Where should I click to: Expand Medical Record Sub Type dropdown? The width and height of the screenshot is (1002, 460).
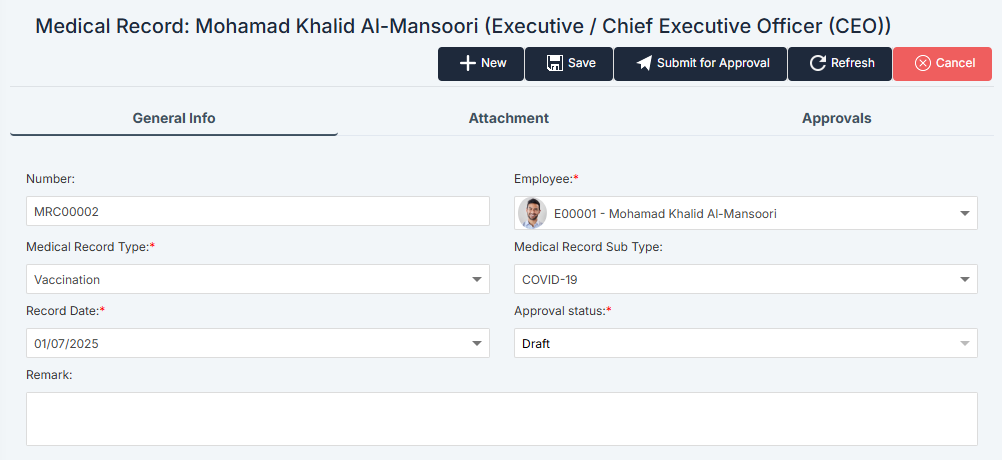pyautogui.click(x=964, y=280)
